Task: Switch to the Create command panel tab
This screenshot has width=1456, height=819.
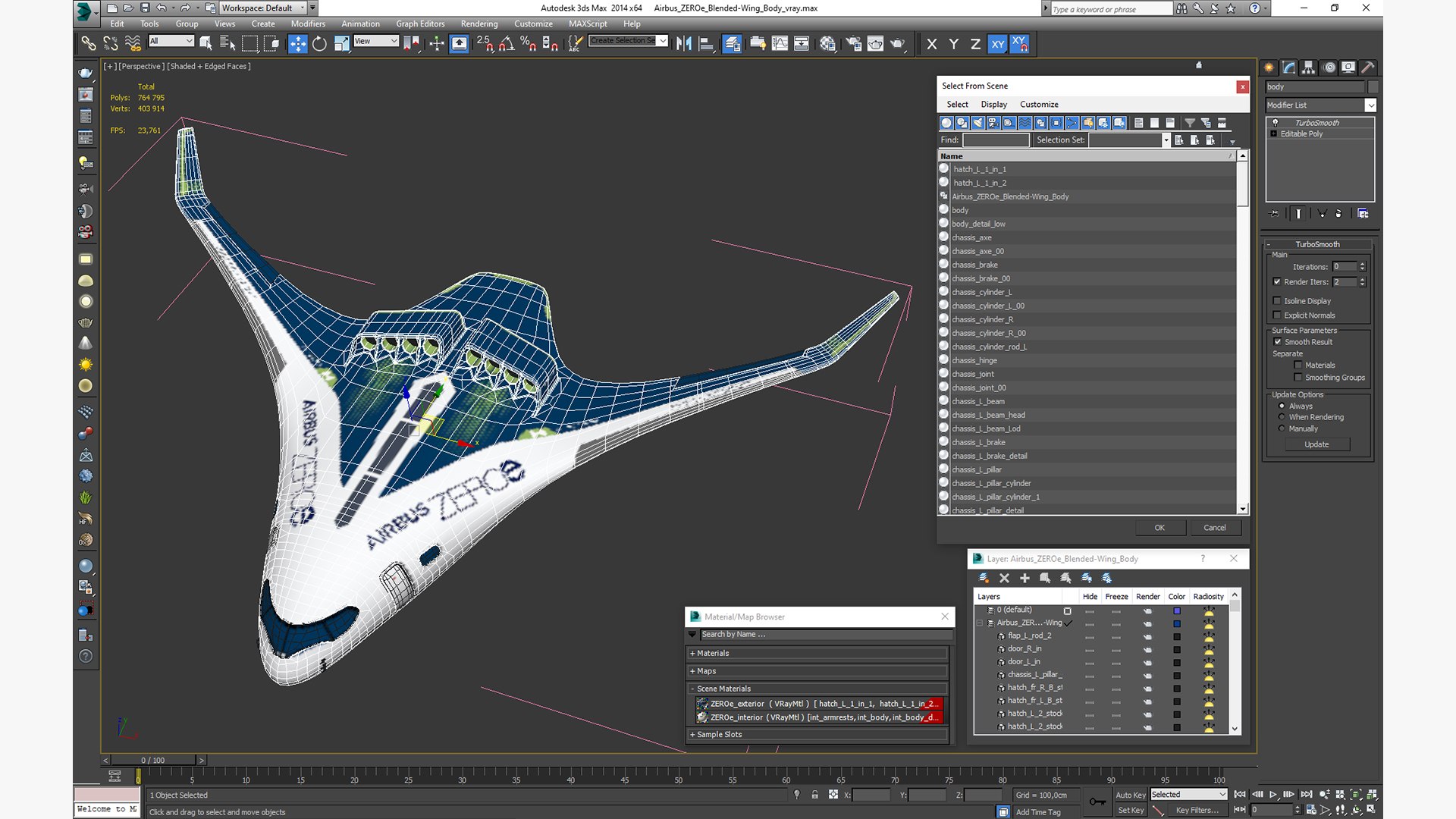Action: tap(1269, 67)
